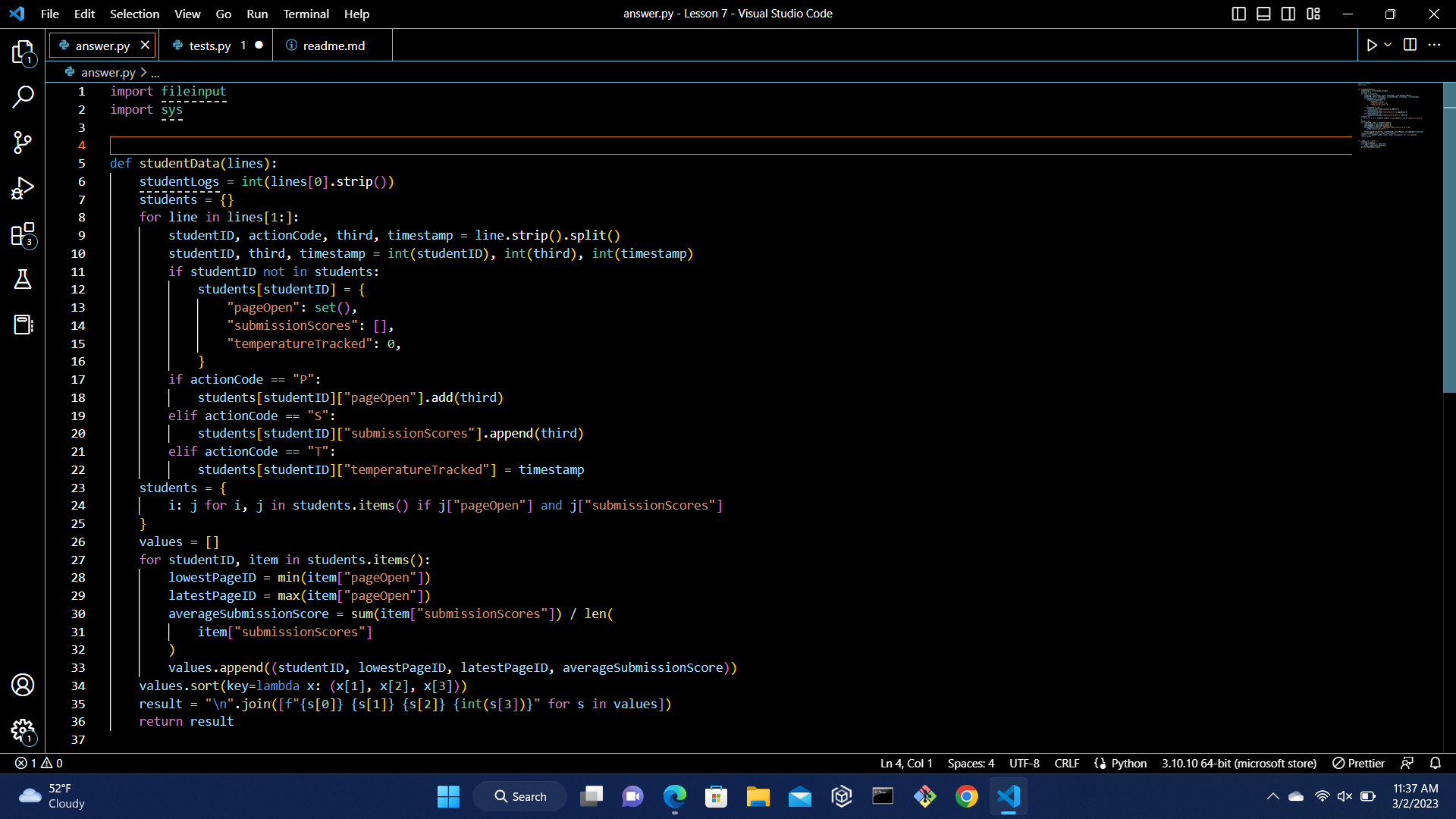This screenshot has width=1456, height=819.
Task: Open the Testing view flask icon
Action: 23,279
